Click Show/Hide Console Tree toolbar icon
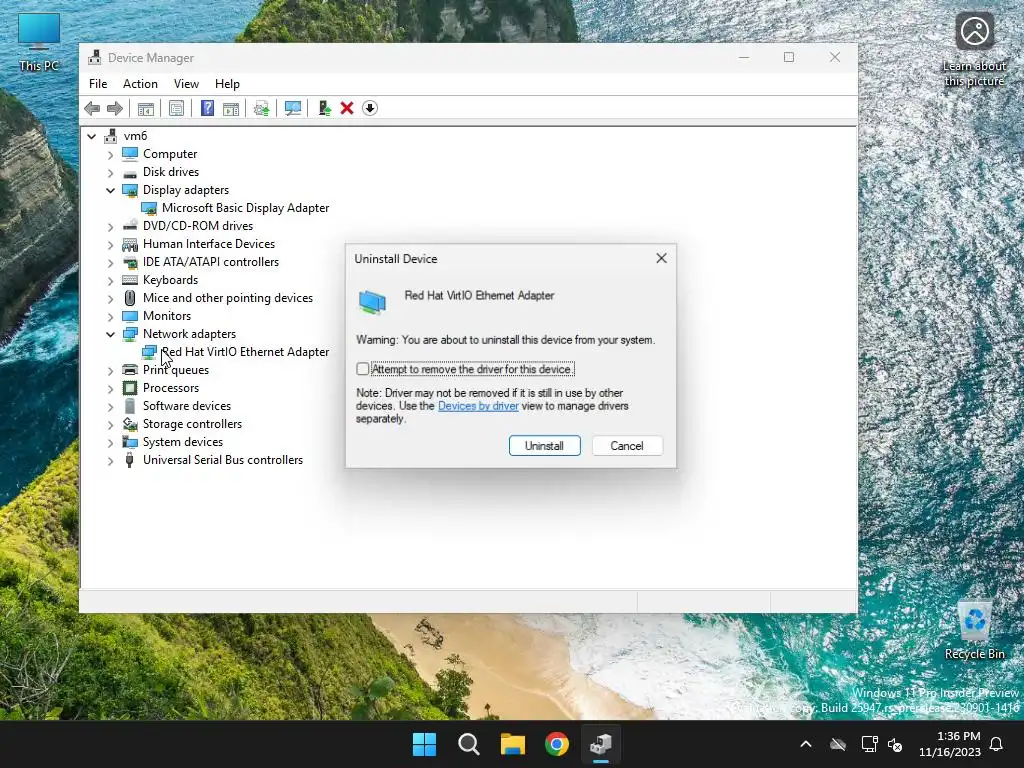The image size is (1024, 768). click(x=146, y=108)
